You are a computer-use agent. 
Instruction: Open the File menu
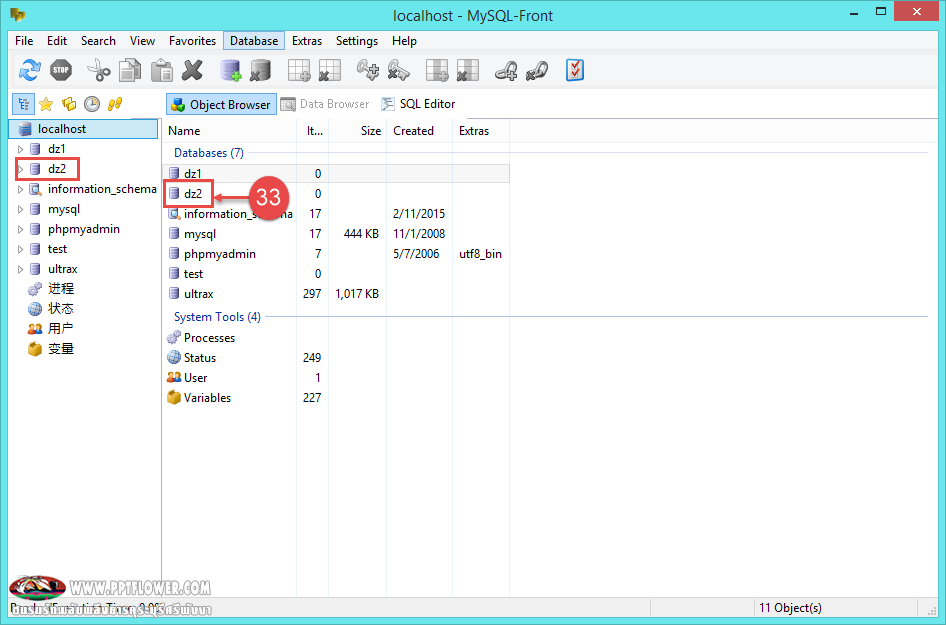[24, 41]
